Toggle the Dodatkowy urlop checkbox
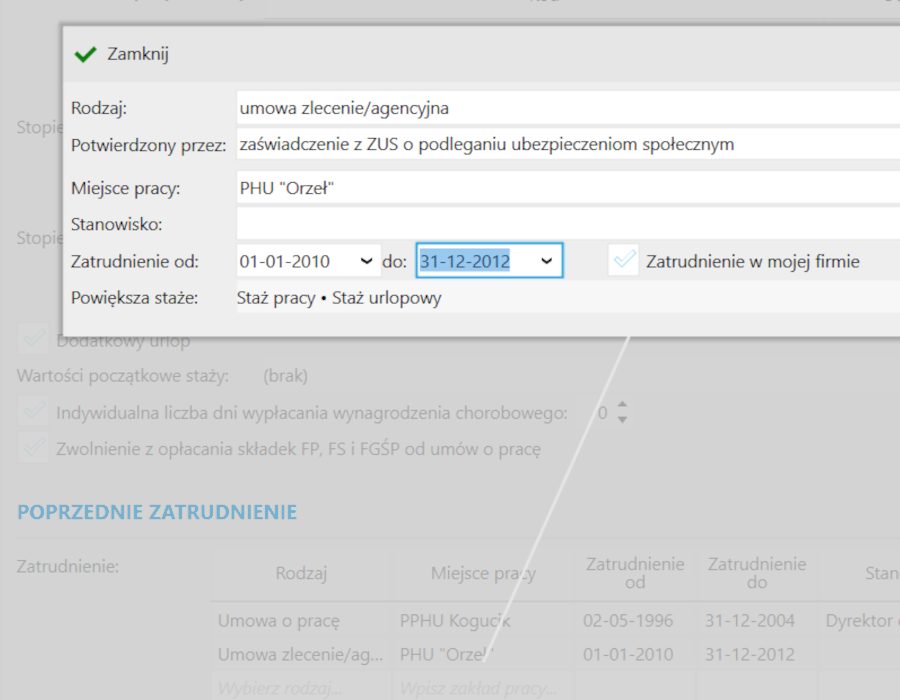This screenshot has height=700, width=900. pyautogui.click(x=34, y=341)
